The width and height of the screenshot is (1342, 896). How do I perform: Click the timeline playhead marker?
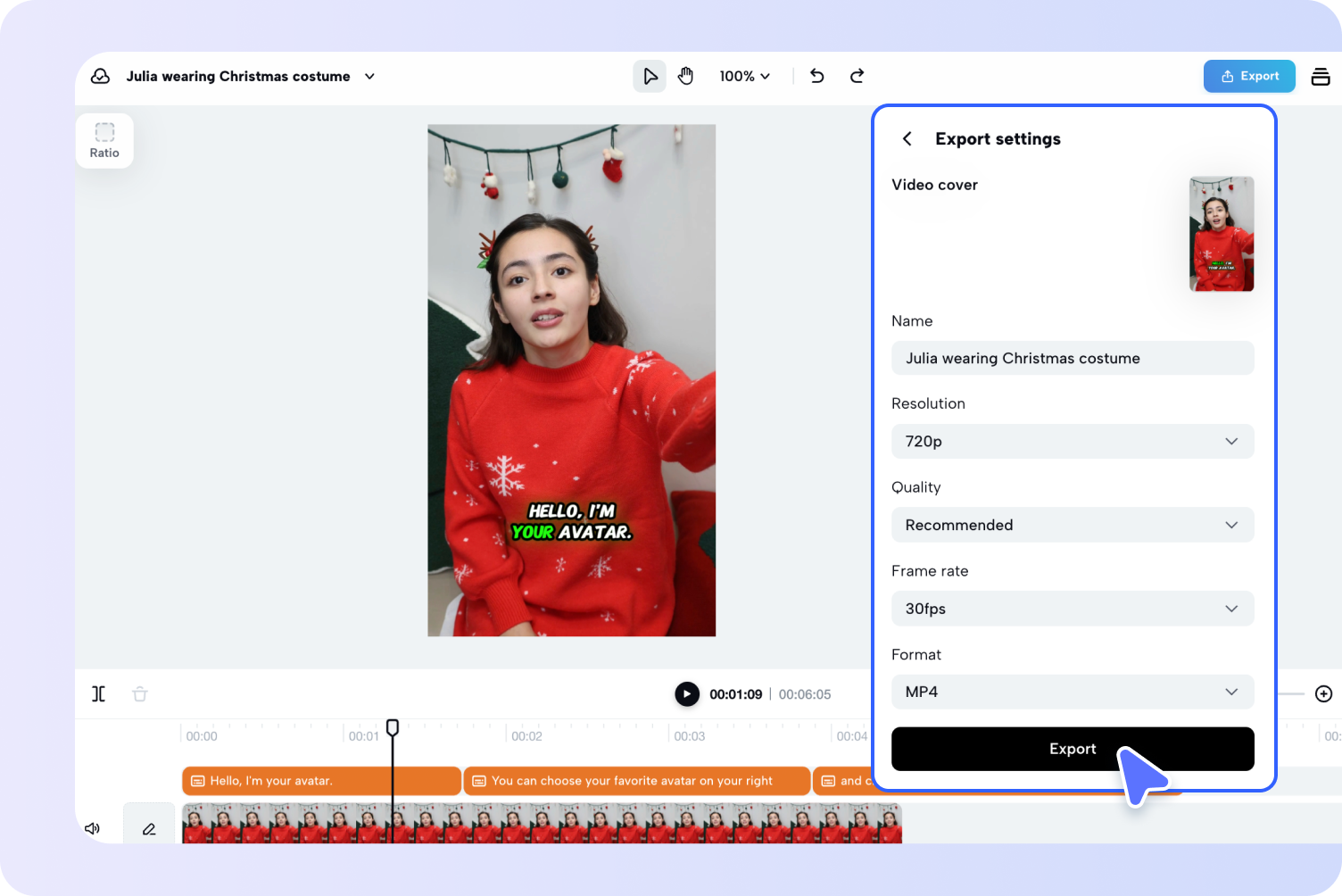tap(393, 727)
